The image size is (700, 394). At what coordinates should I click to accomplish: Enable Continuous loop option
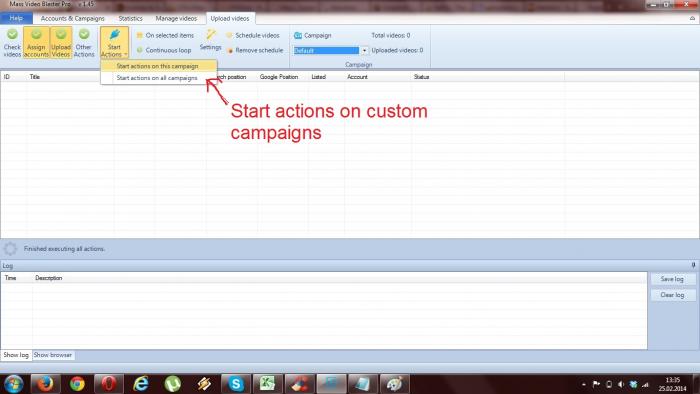(x=164, y=50)
